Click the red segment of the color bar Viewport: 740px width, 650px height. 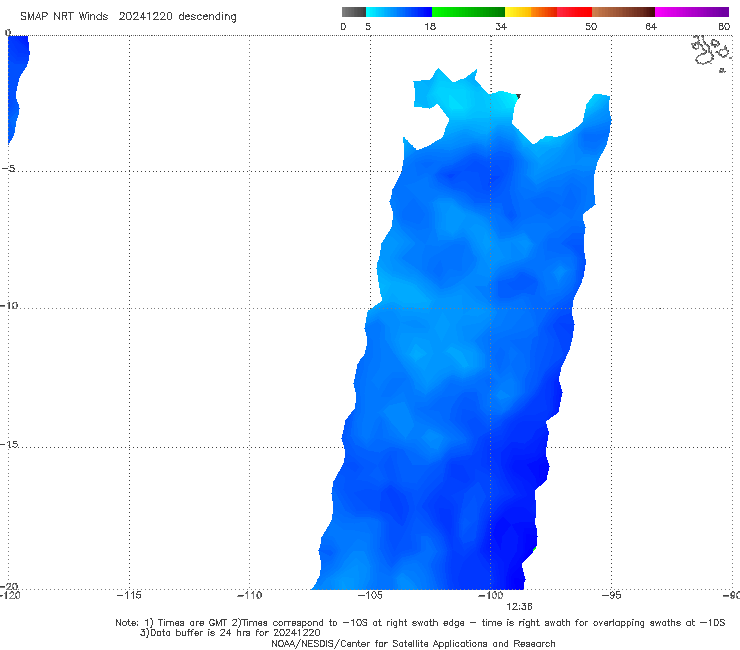pyautogui.click(x=574, y=12)
